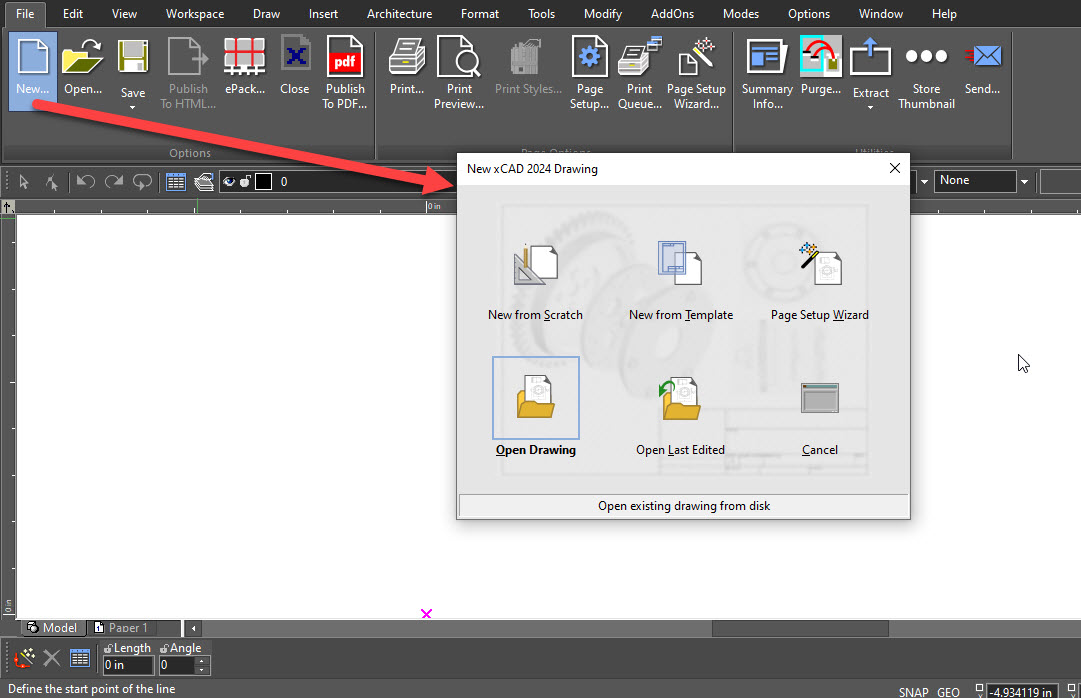Viewport: 1081px width, 698px height.
Task: Click the scroll-left arrow beside Paper 1
Action: click(x=194, y=628)
